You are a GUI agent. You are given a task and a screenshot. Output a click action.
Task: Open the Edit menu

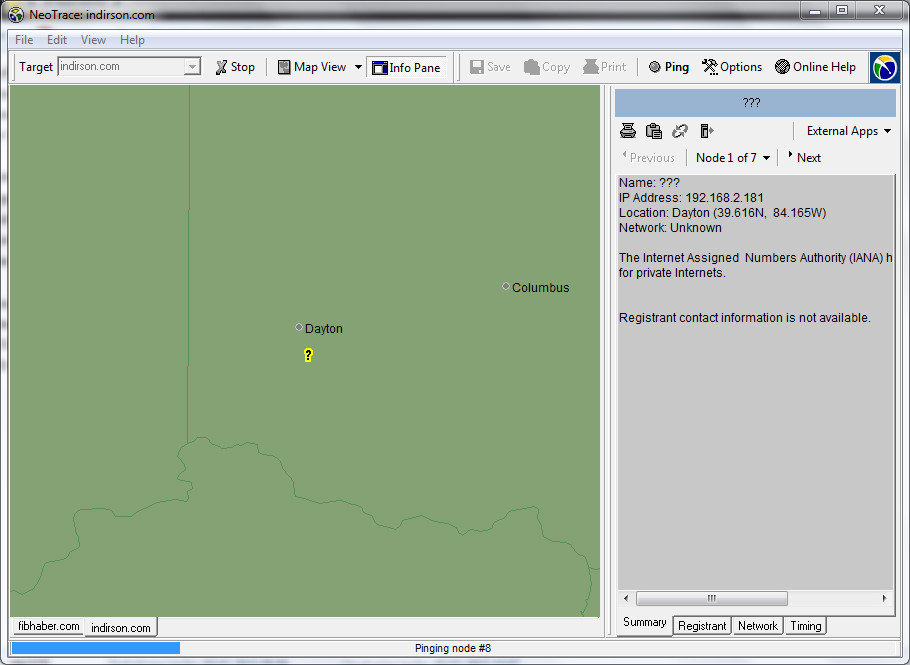pyautogui.click(x=57, y=40)
